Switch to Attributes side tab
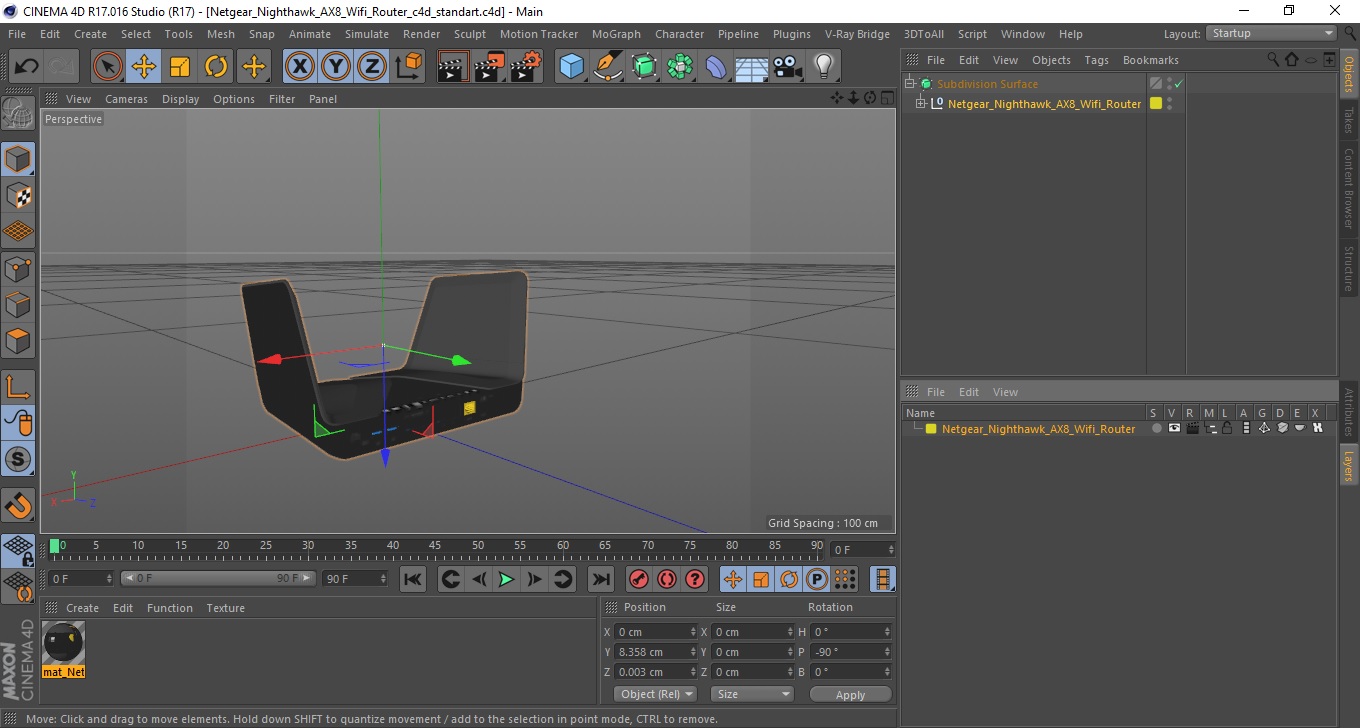 pyautogui.click(x=1349, y=412)
